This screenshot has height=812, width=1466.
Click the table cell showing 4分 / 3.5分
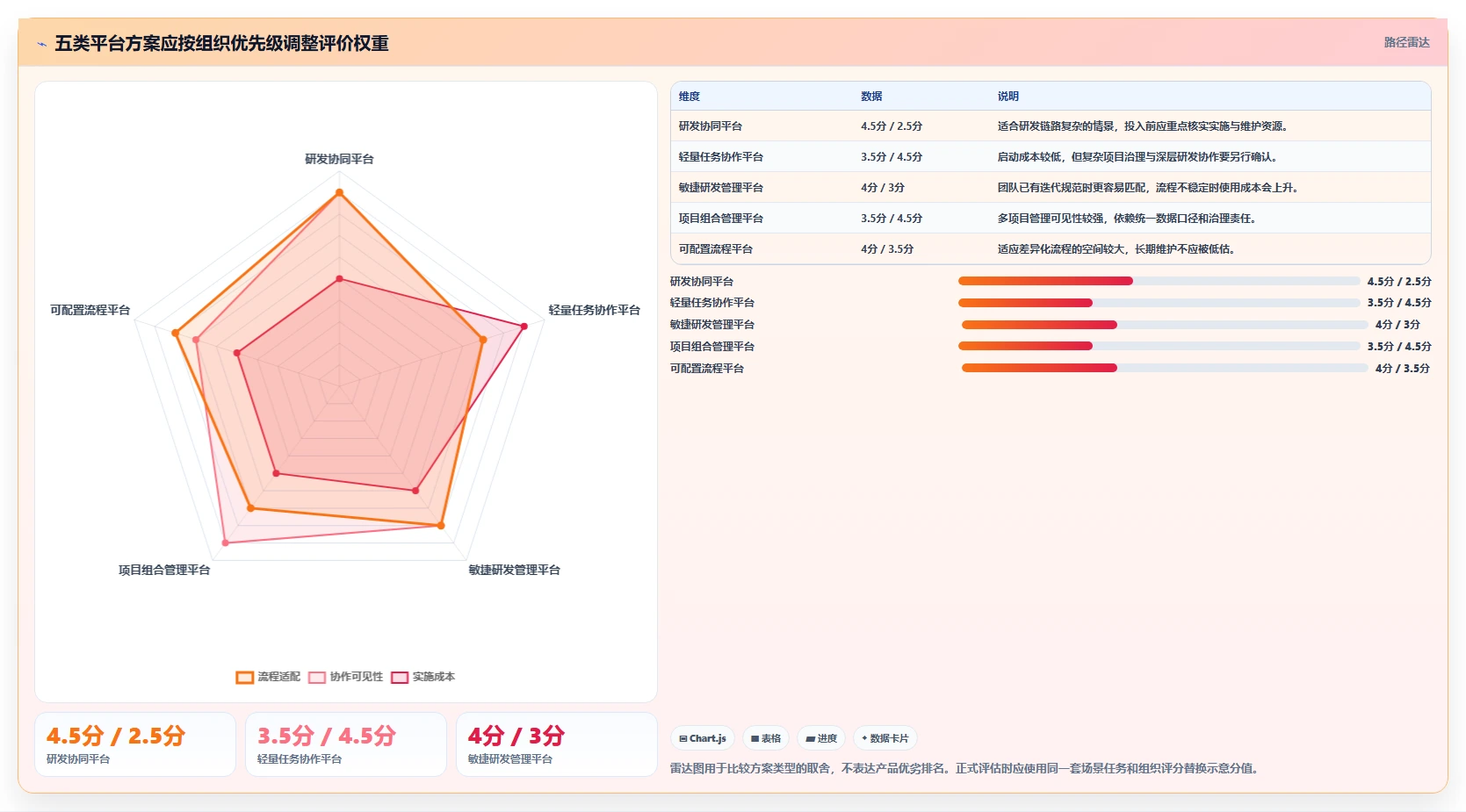pyautogui.click(x=921, y=249)
